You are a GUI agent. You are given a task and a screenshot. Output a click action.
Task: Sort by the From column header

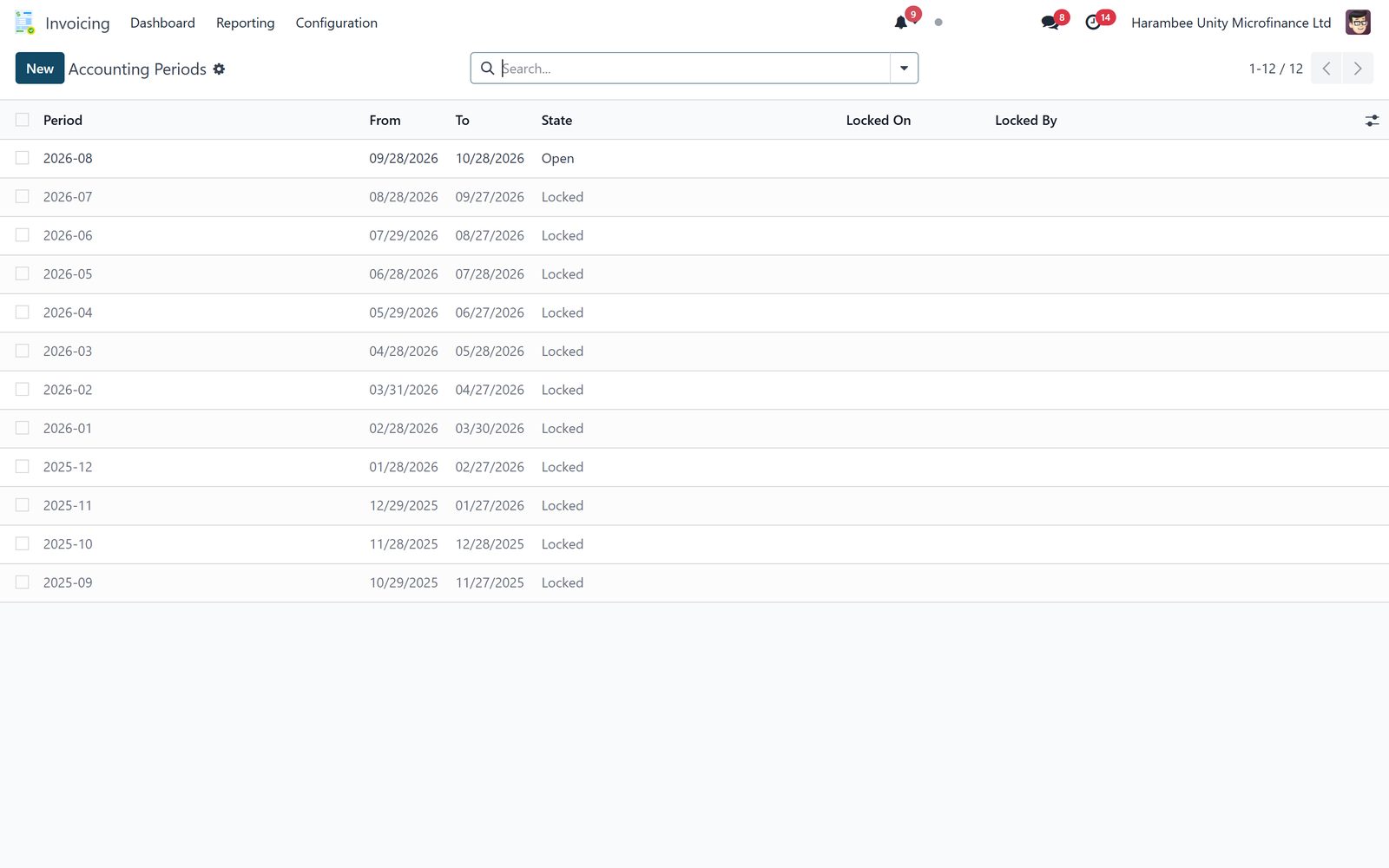(385, 121)
